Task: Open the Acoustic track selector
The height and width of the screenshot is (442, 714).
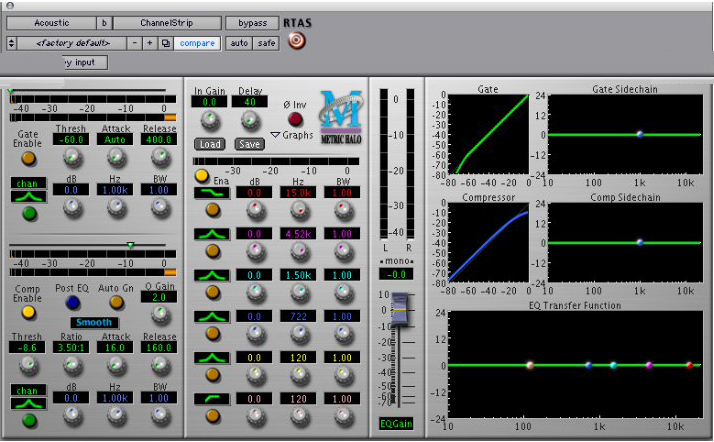Action: [51, 22]
